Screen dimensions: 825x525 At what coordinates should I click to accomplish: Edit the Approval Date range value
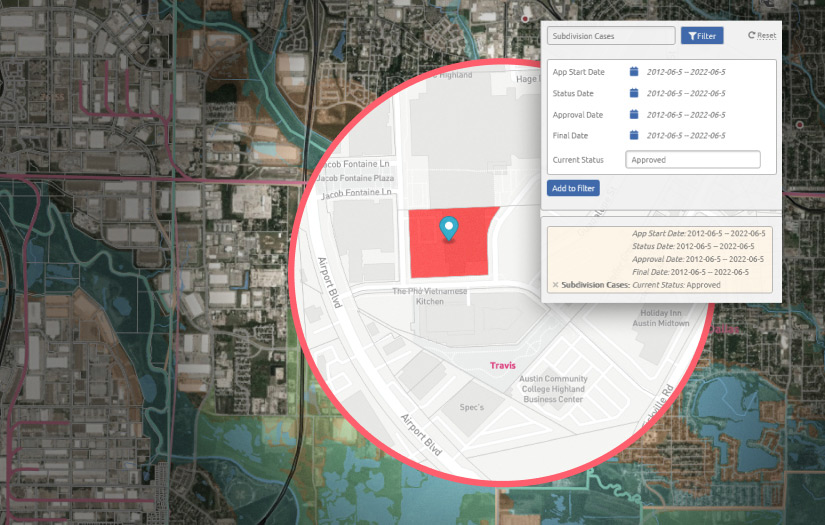click(x=686, y=115)
